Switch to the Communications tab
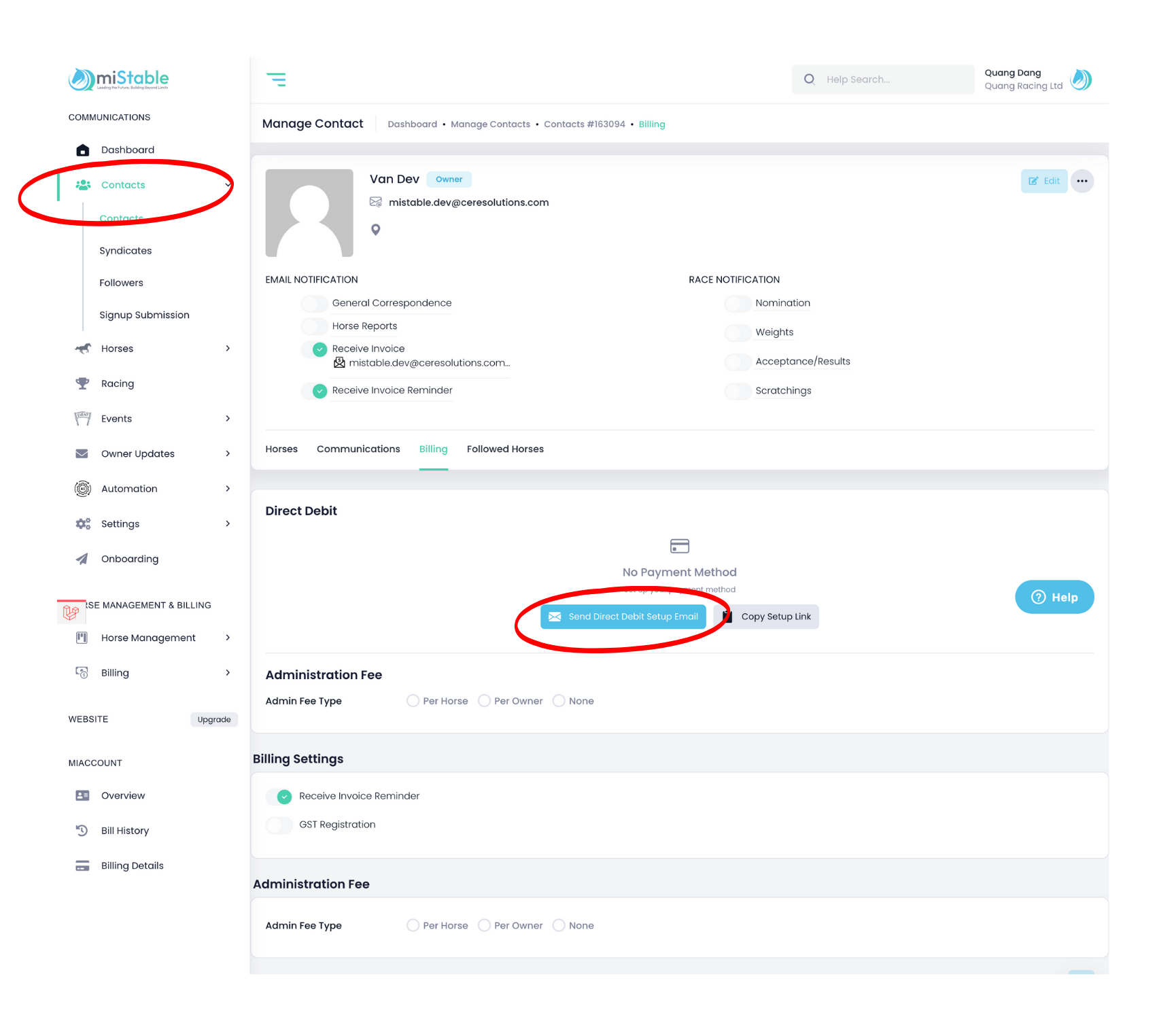Screen dimensions: 1176x1036 358,449
